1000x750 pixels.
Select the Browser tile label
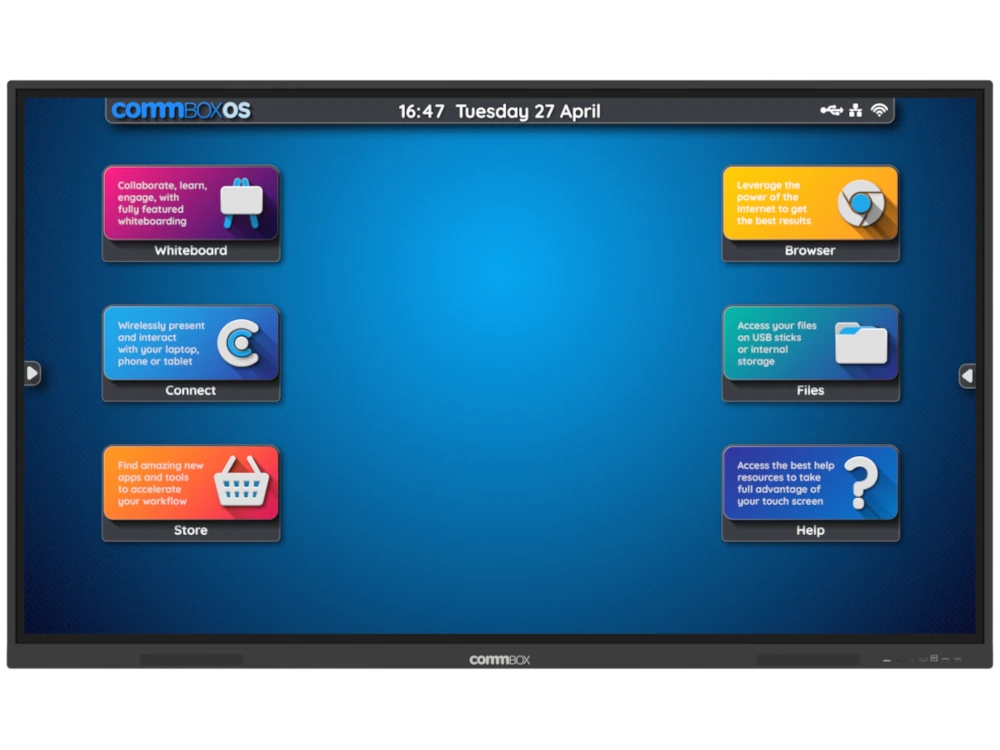point(810,251)
